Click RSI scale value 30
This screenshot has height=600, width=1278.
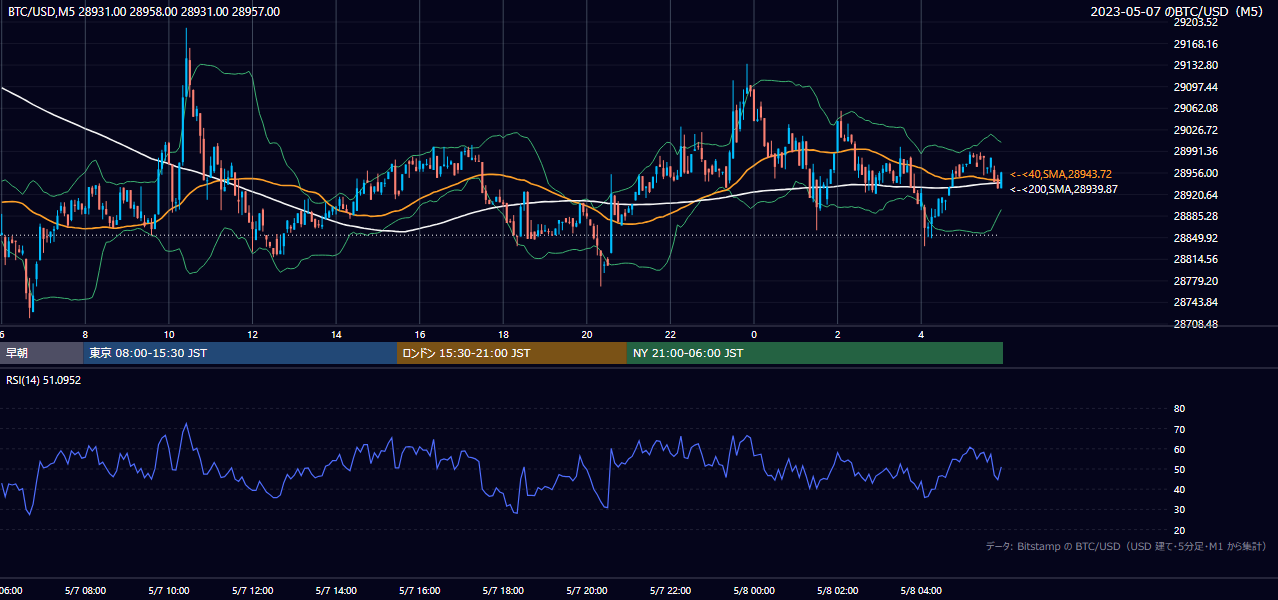(x=1179, y=510)
